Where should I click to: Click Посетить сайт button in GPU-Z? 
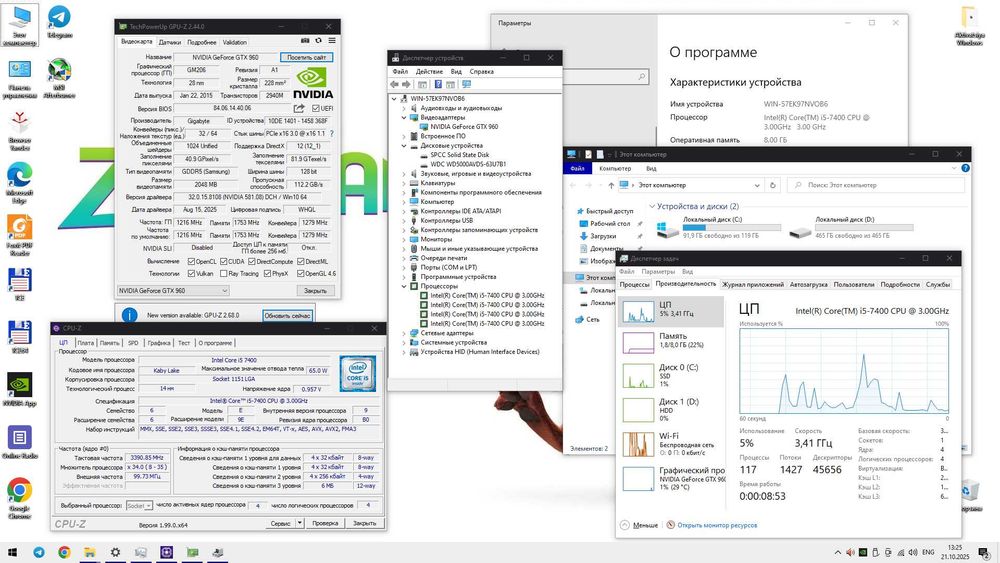pos(306,57)
